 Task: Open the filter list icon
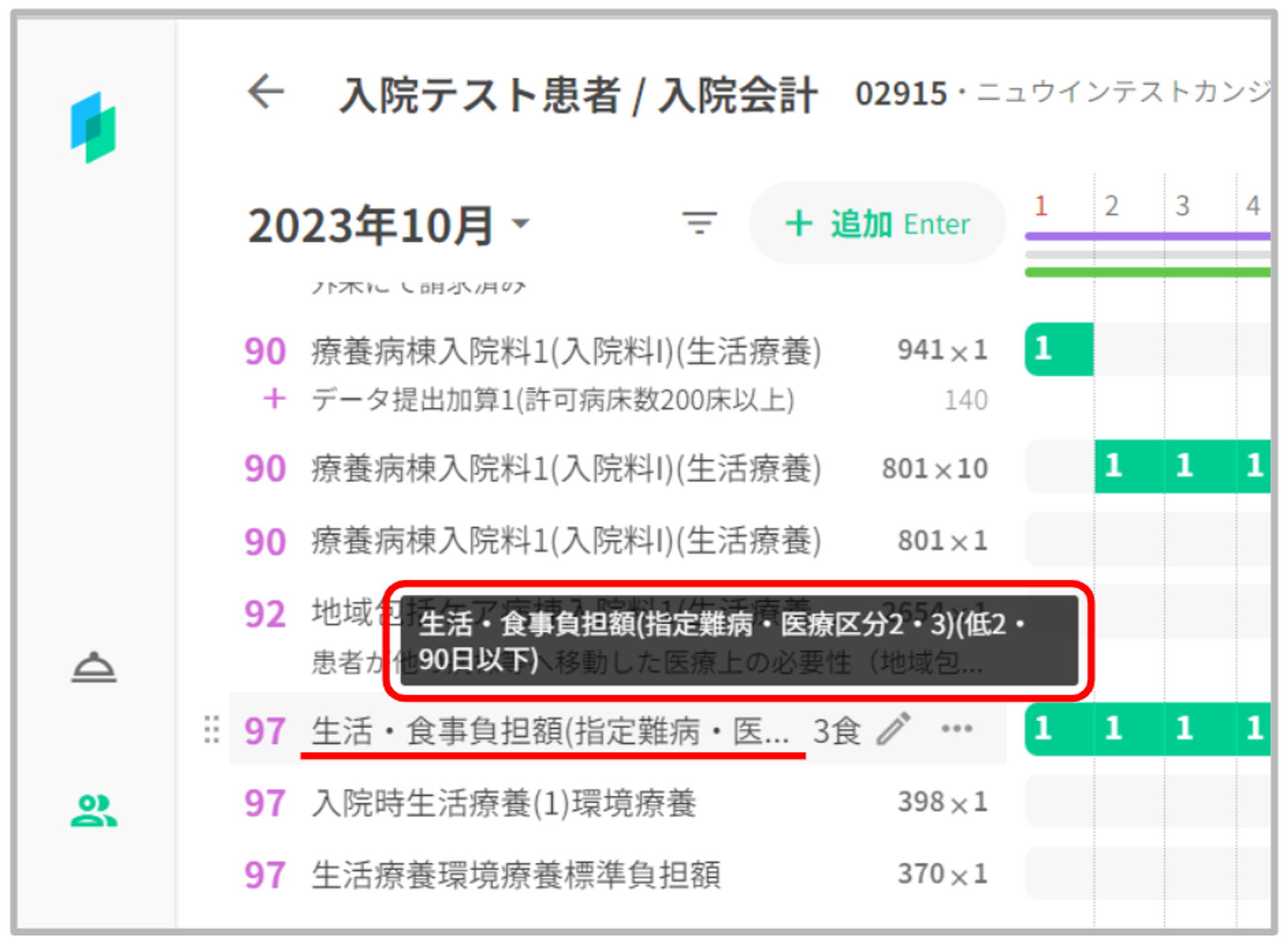tap(699, 223)
